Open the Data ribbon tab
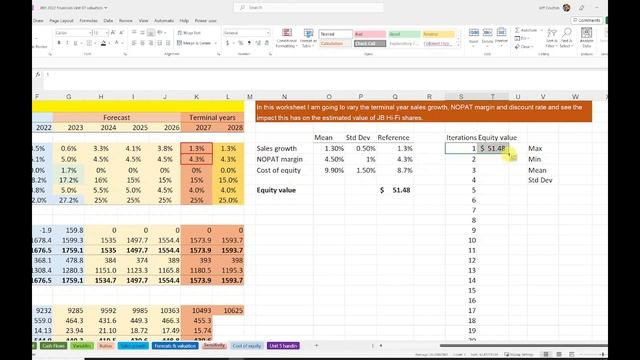 pos(108,20)
